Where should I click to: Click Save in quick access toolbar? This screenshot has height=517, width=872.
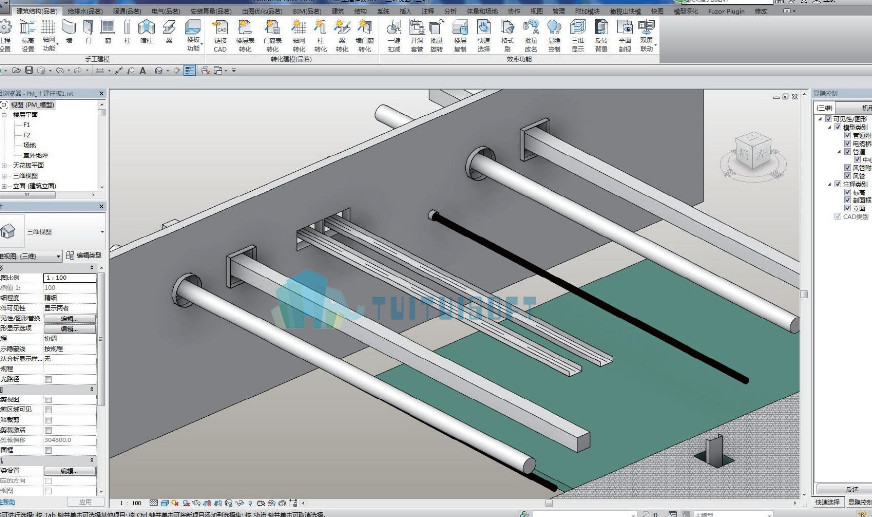coord(29,71)
